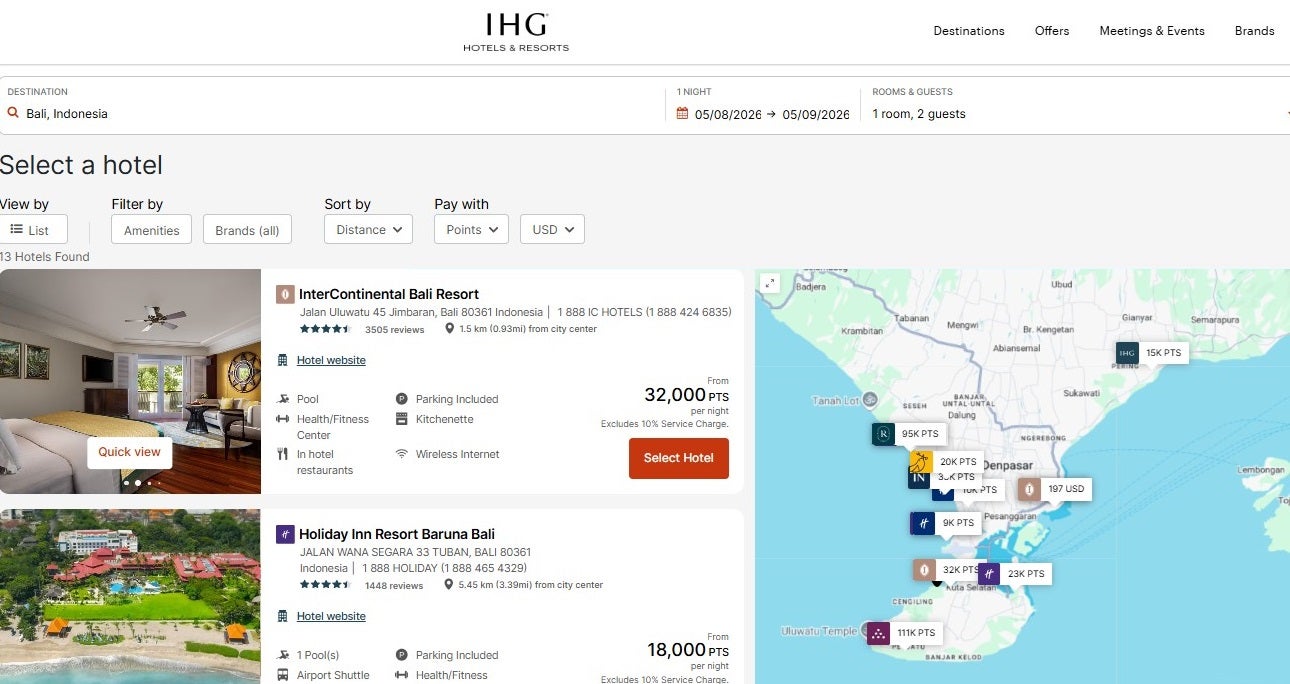Select Hotel for InterContinental Bali Resort
The image size is (1290, 684).
point(679,458)
